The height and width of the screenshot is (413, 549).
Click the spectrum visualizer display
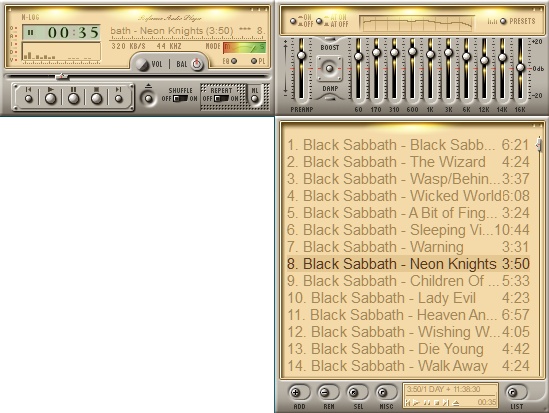[61, 51]
